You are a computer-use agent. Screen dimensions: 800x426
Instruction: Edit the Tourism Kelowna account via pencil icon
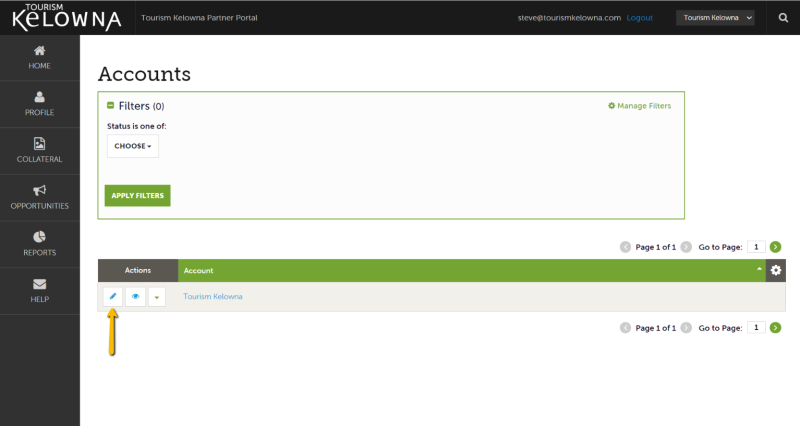pos(113,296)
